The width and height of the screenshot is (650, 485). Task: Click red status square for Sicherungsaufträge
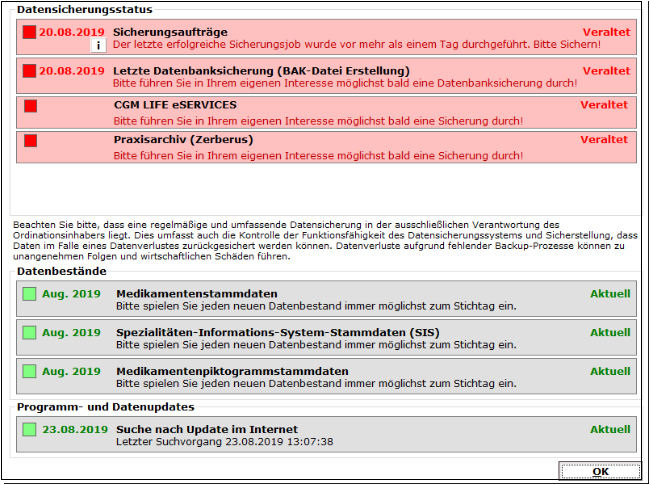click(29, 32)
